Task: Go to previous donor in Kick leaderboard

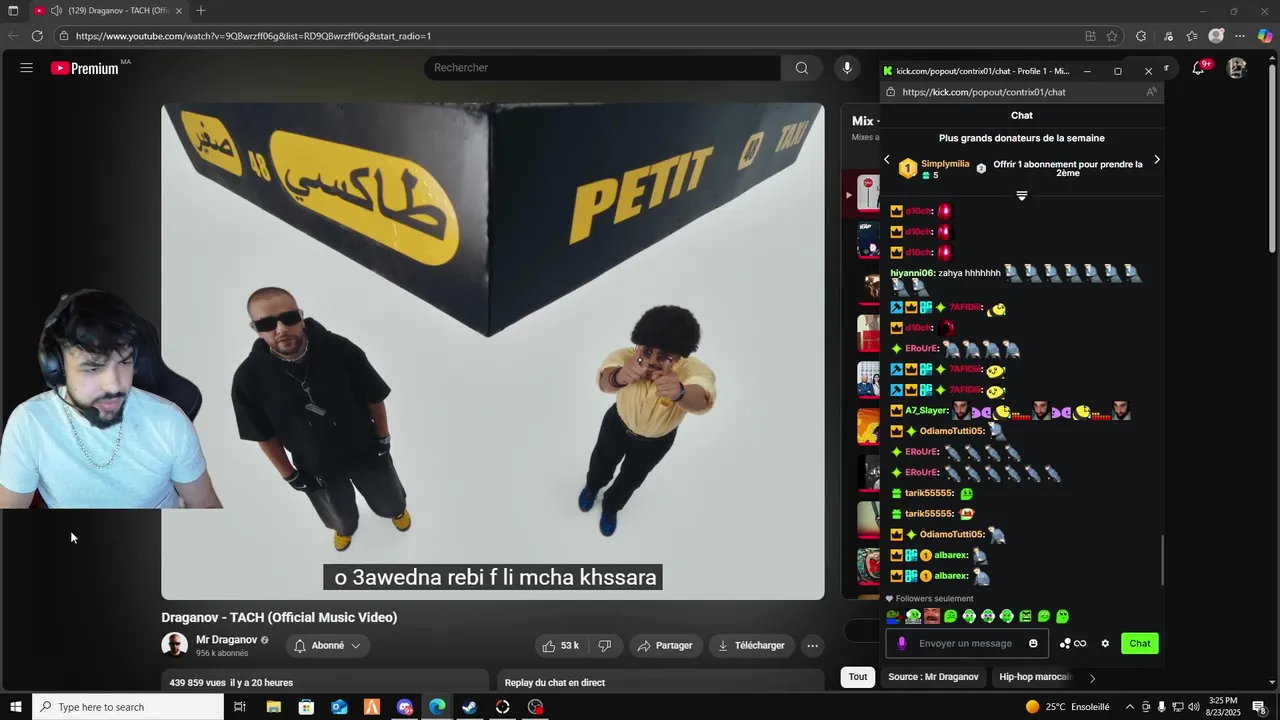Action: coord(886,160)
